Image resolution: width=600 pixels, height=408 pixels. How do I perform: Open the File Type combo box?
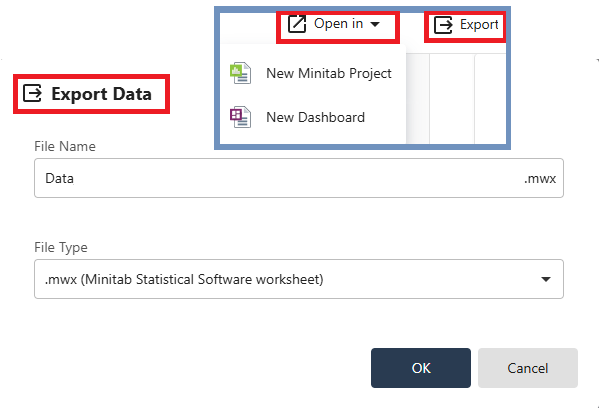[x=299, y=279]
